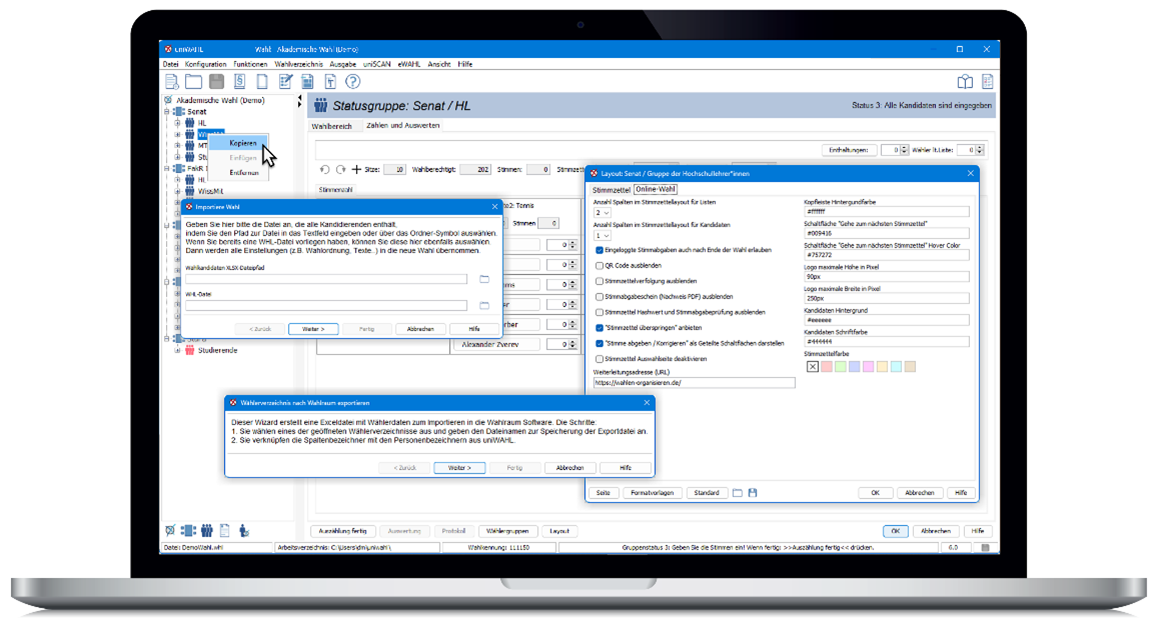Enable the QR Code ausblenden checkbox

tap(599, 267)
